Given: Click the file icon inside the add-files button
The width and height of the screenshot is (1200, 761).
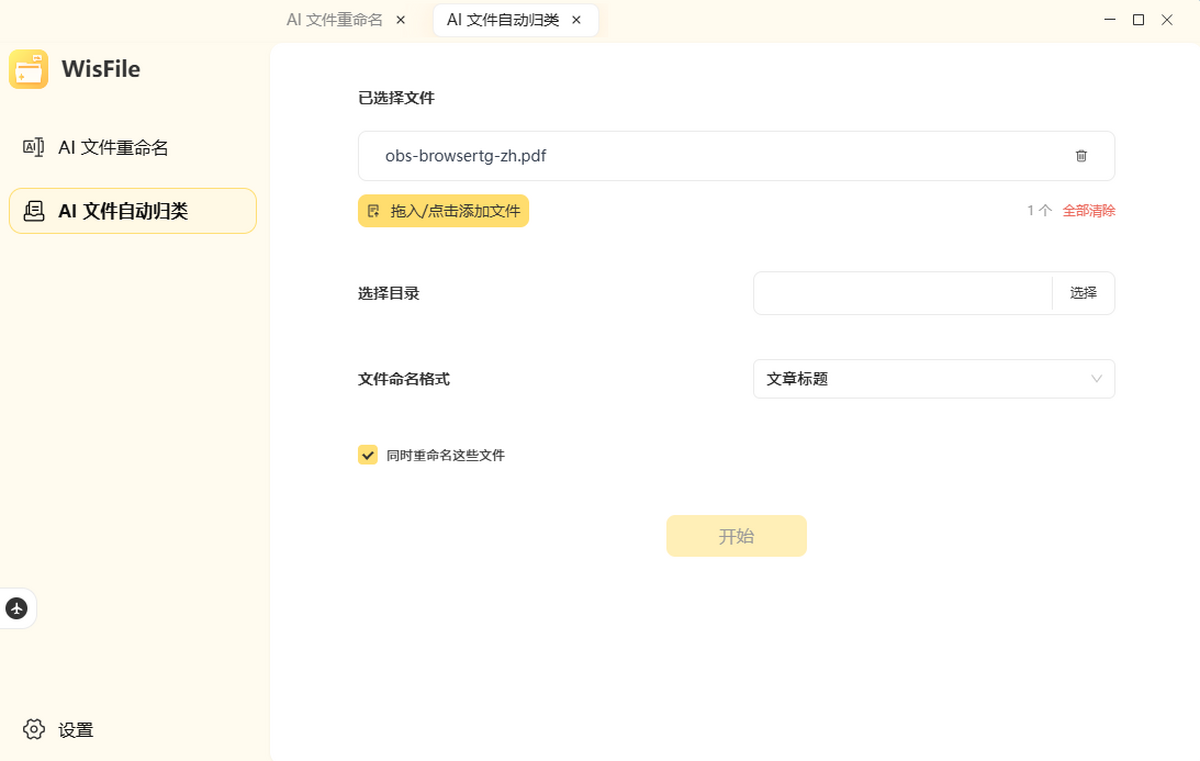Looking at the screenshot, I should (x=373, y=211).
